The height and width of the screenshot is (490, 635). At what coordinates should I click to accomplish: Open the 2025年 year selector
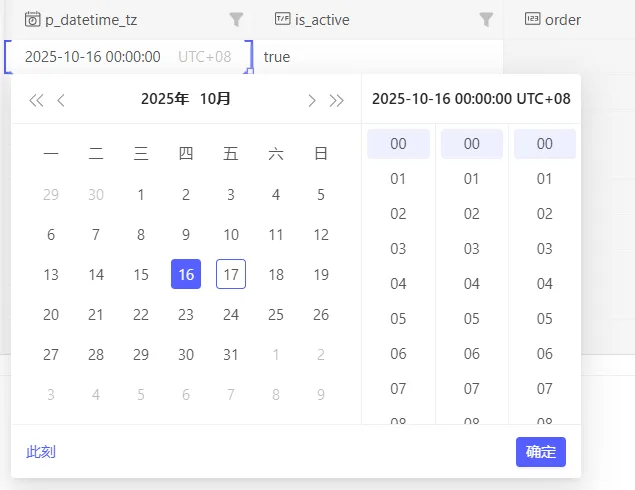pos(164,99)
